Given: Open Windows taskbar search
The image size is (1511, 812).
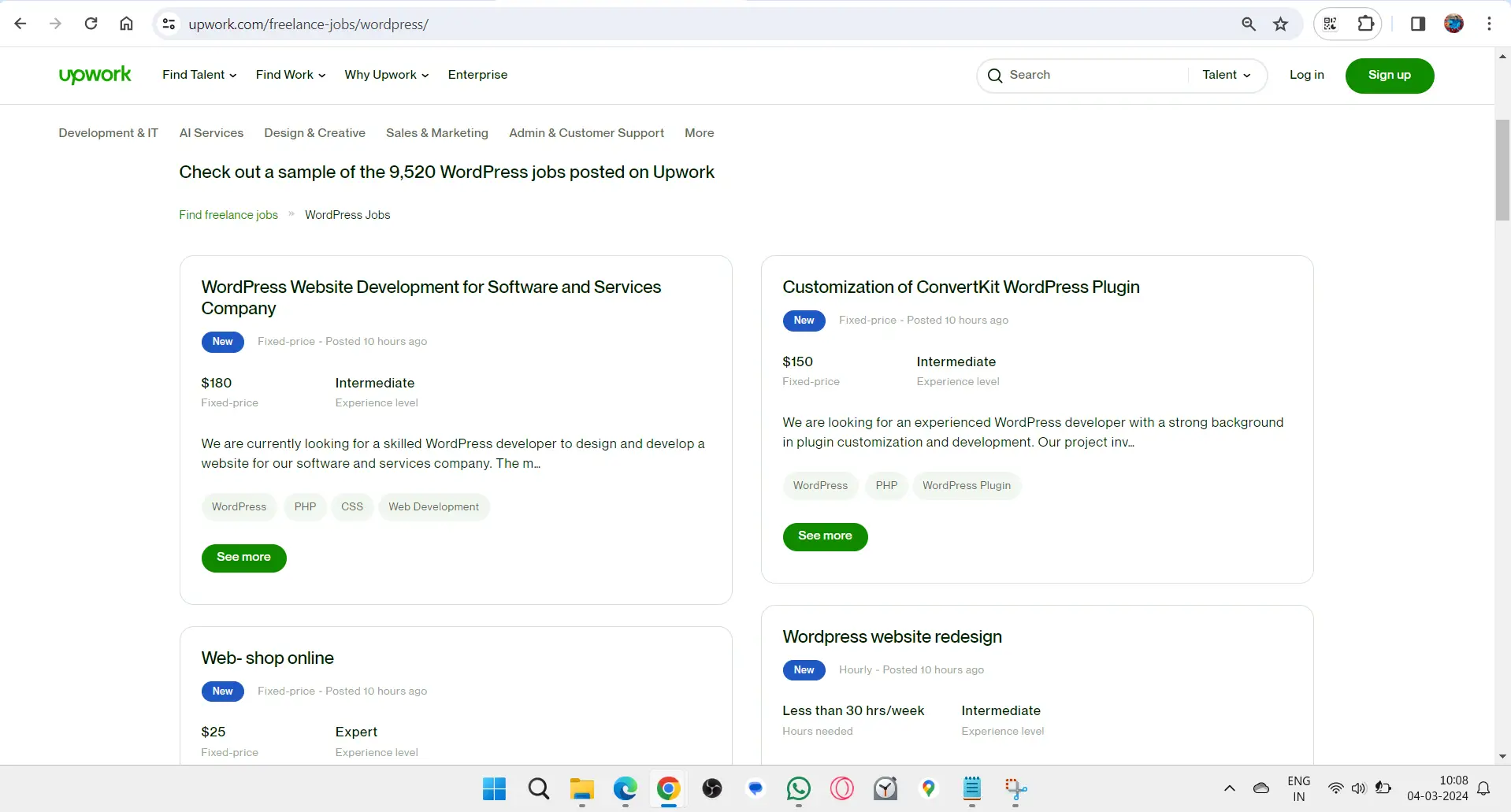Looking at the screenshot, I should (x=539, y=788).
